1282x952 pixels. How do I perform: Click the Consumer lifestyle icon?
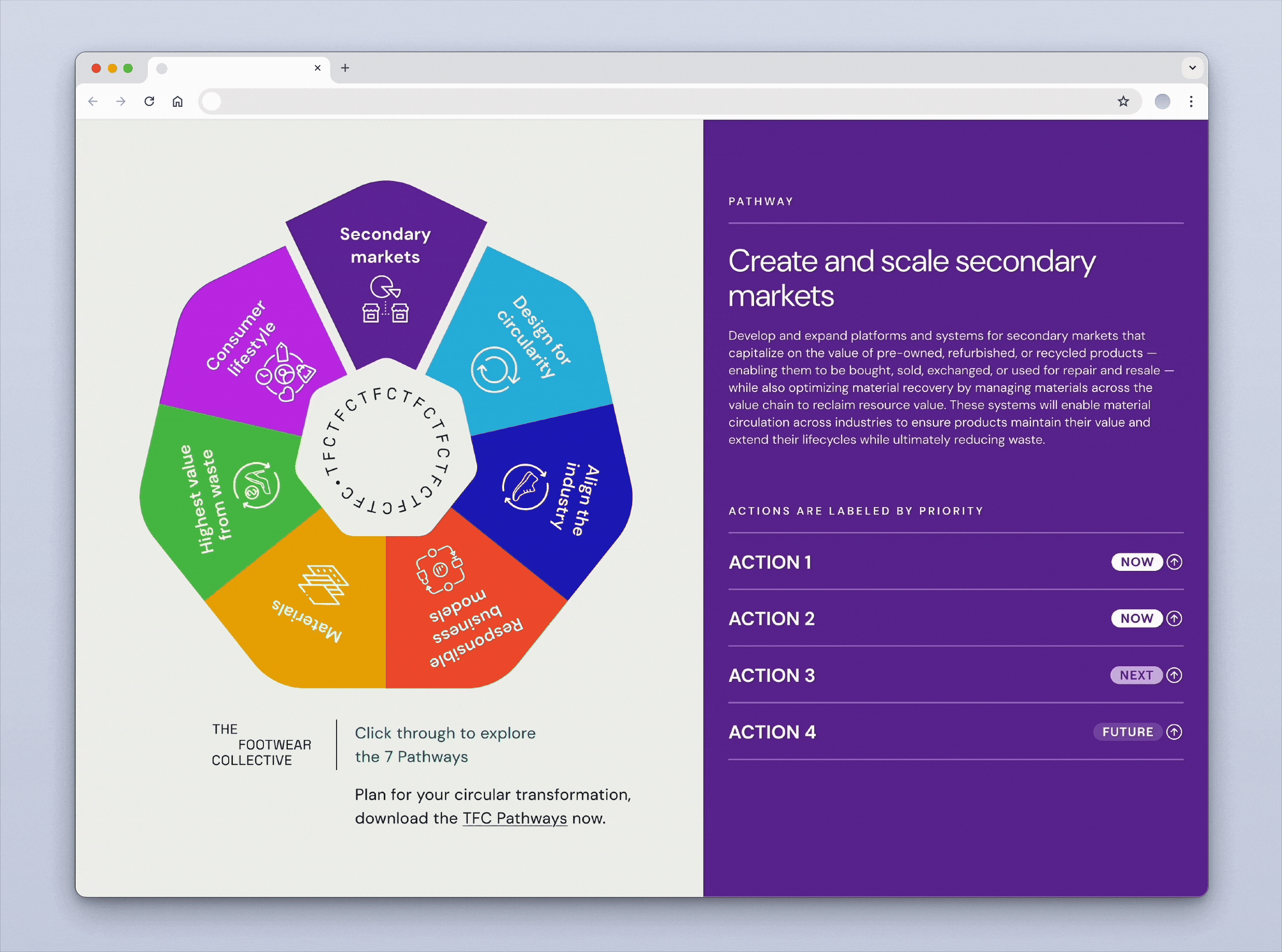pyautogui.click(x=284, y=374)
